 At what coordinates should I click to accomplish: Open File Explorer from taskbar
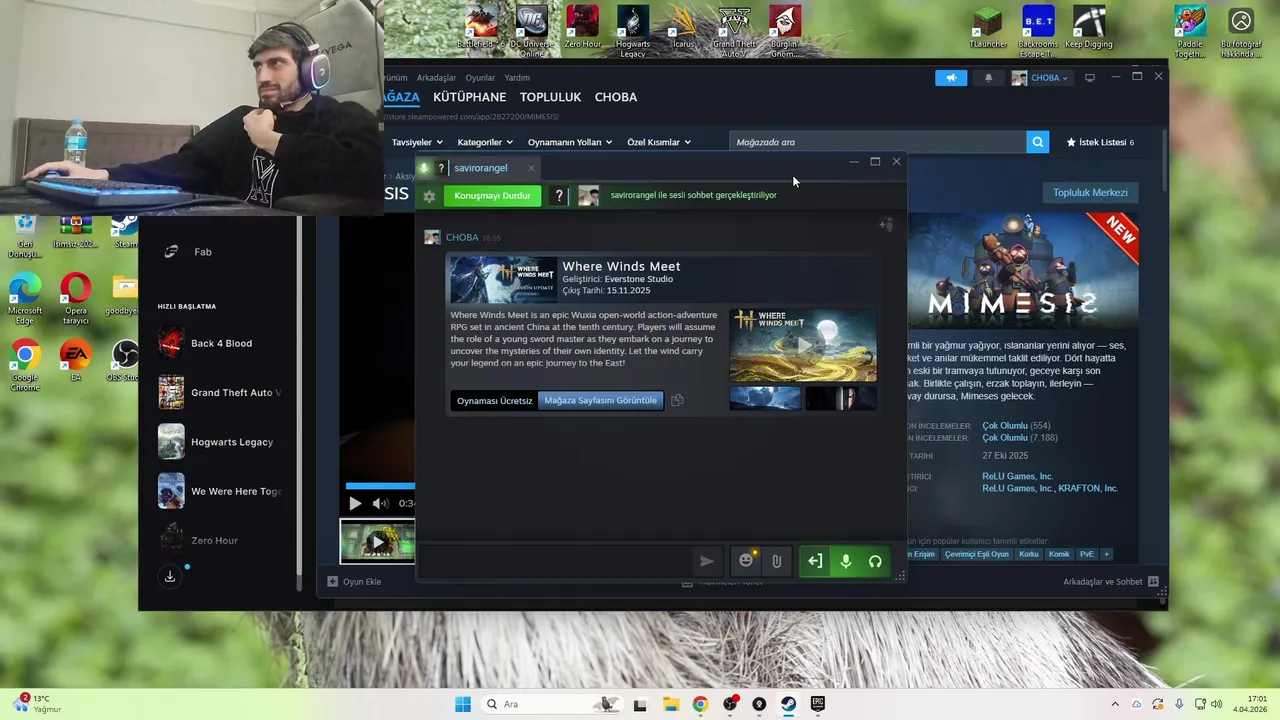(x=670, y=704)
